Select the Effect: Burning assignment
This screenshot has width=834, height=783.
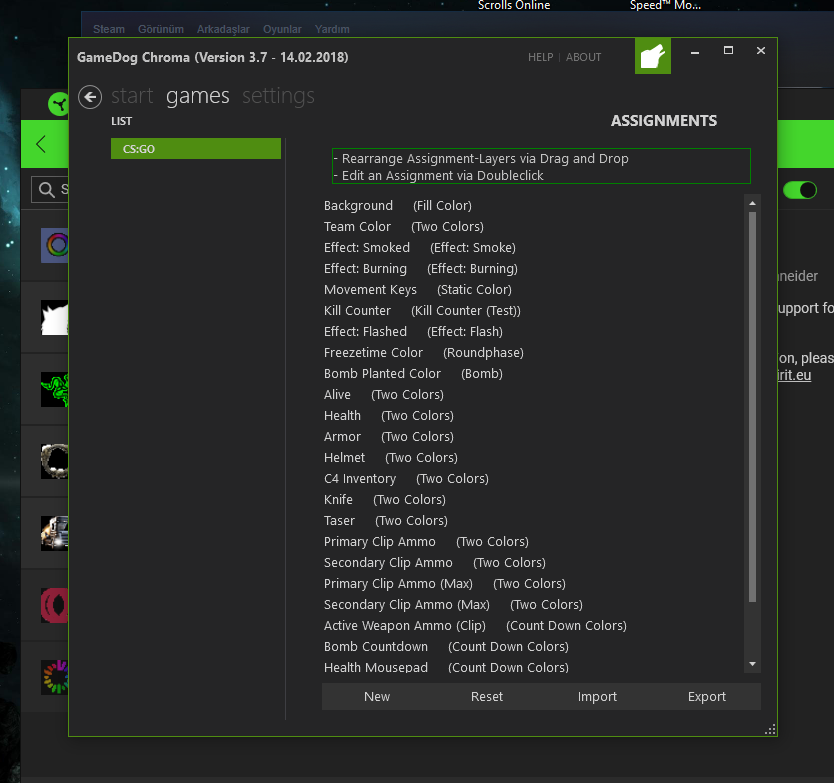[x=421, y=269]
